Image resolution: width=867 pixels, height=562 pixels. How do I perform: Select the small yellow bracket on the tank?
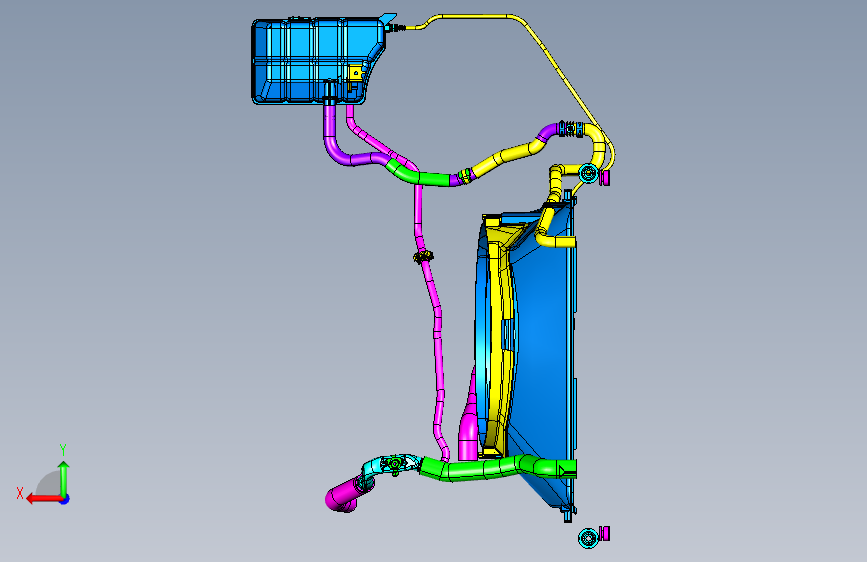356,73
